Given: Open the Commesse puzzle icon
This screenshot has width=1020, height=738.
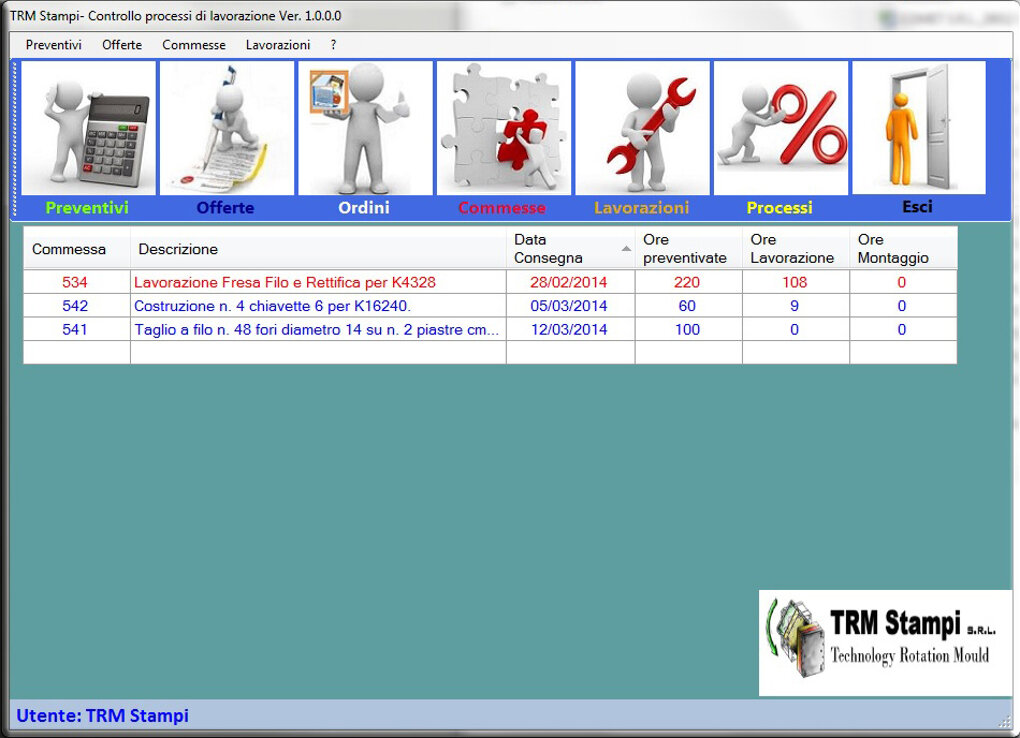Looking at the screenshot, I should (504, 128).
